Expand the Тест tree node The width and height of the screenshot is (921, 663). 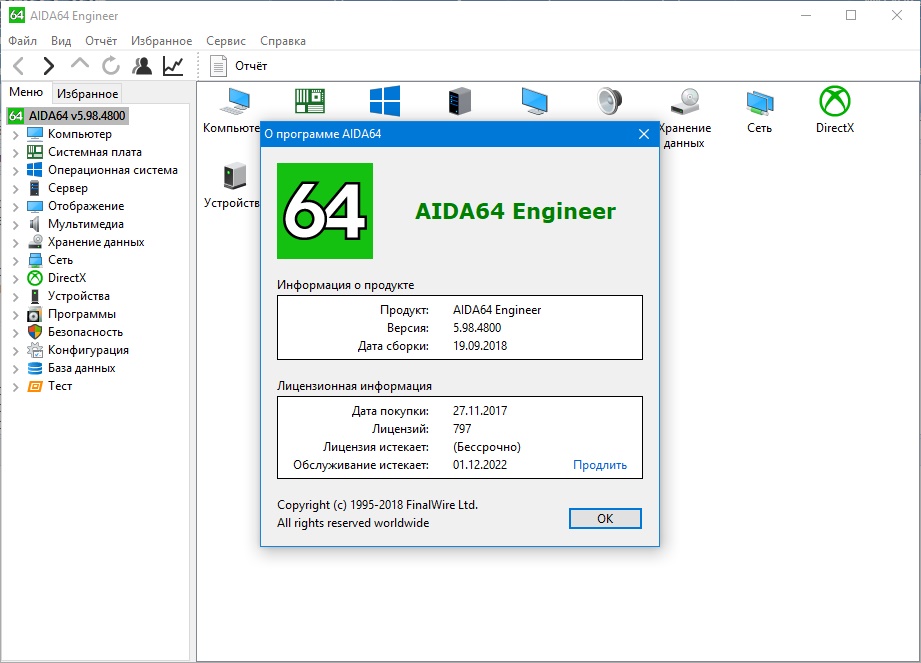pos(15,386)
